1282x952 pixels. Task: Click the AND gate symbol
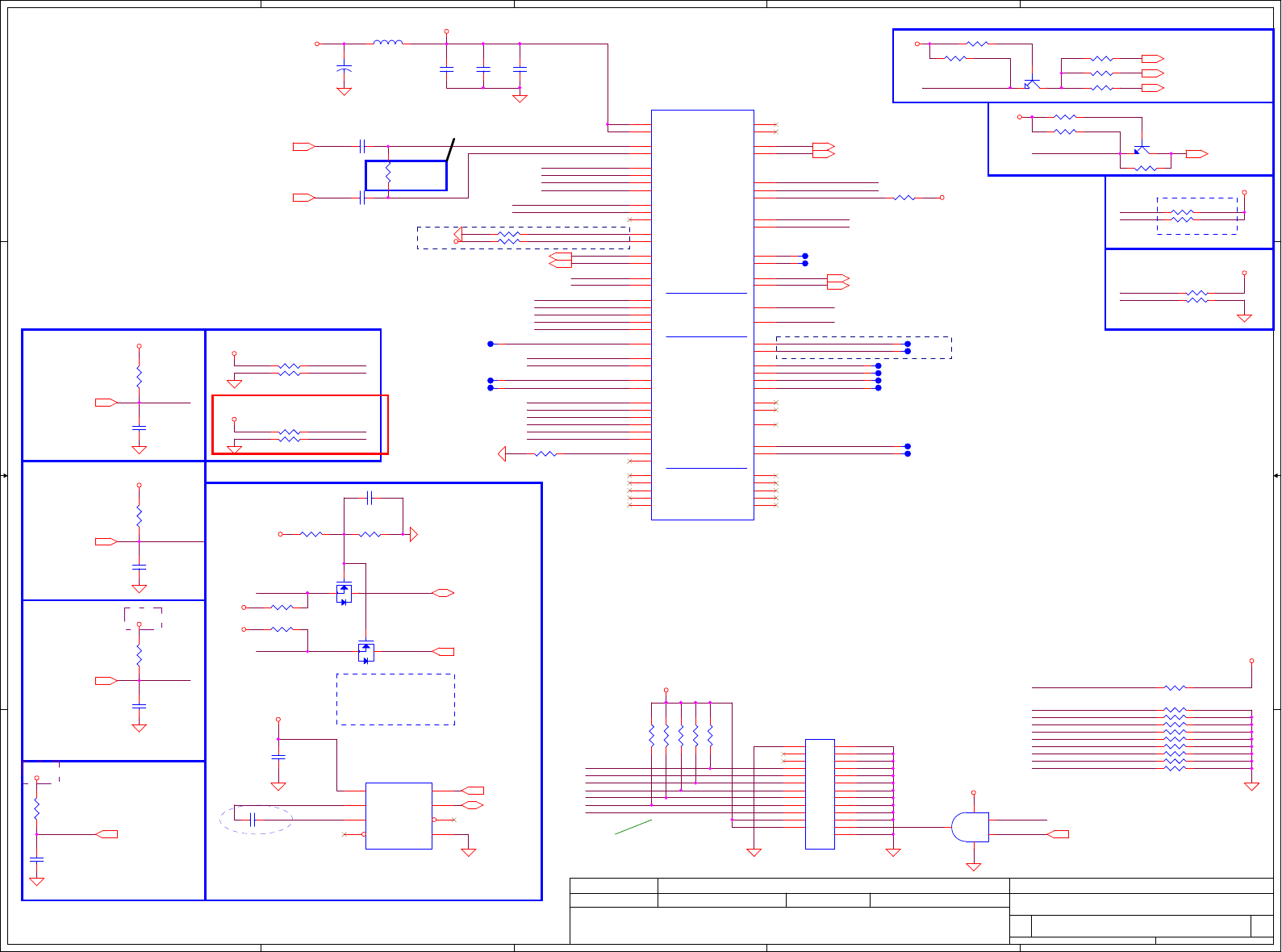point(970,827)
